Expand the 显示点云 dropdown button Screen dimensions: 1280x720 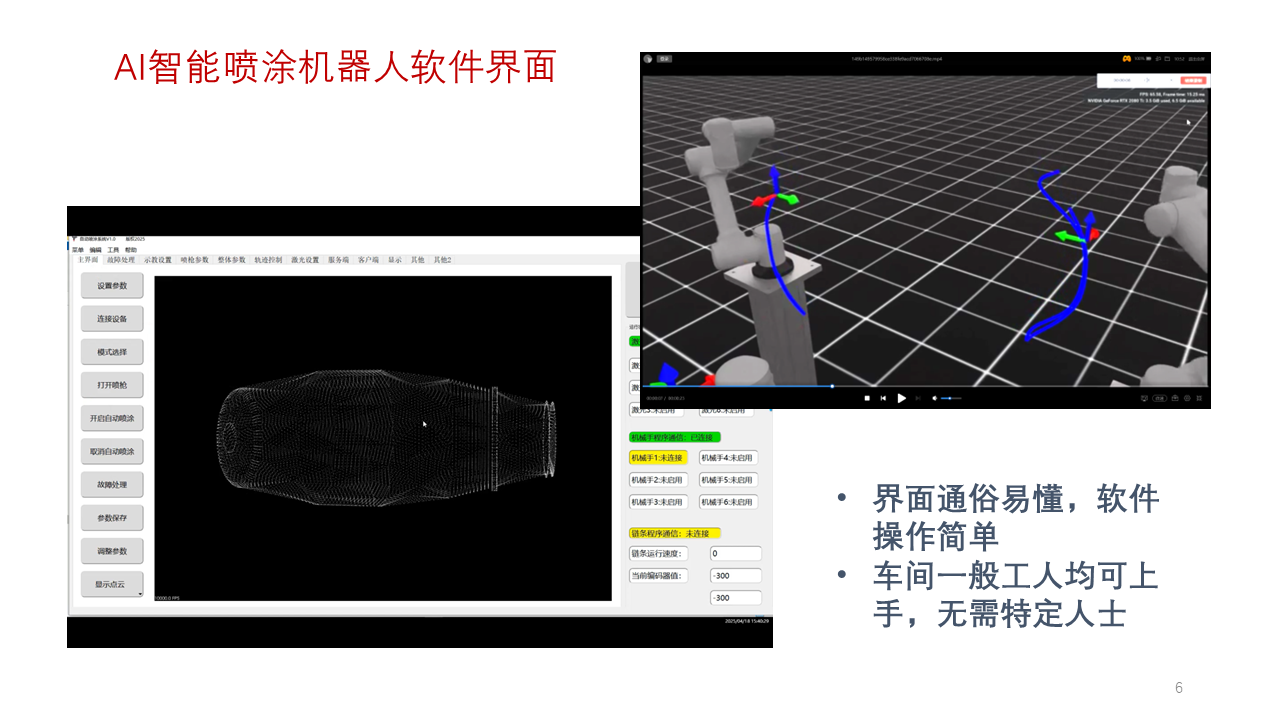click(x=139, y=593)
